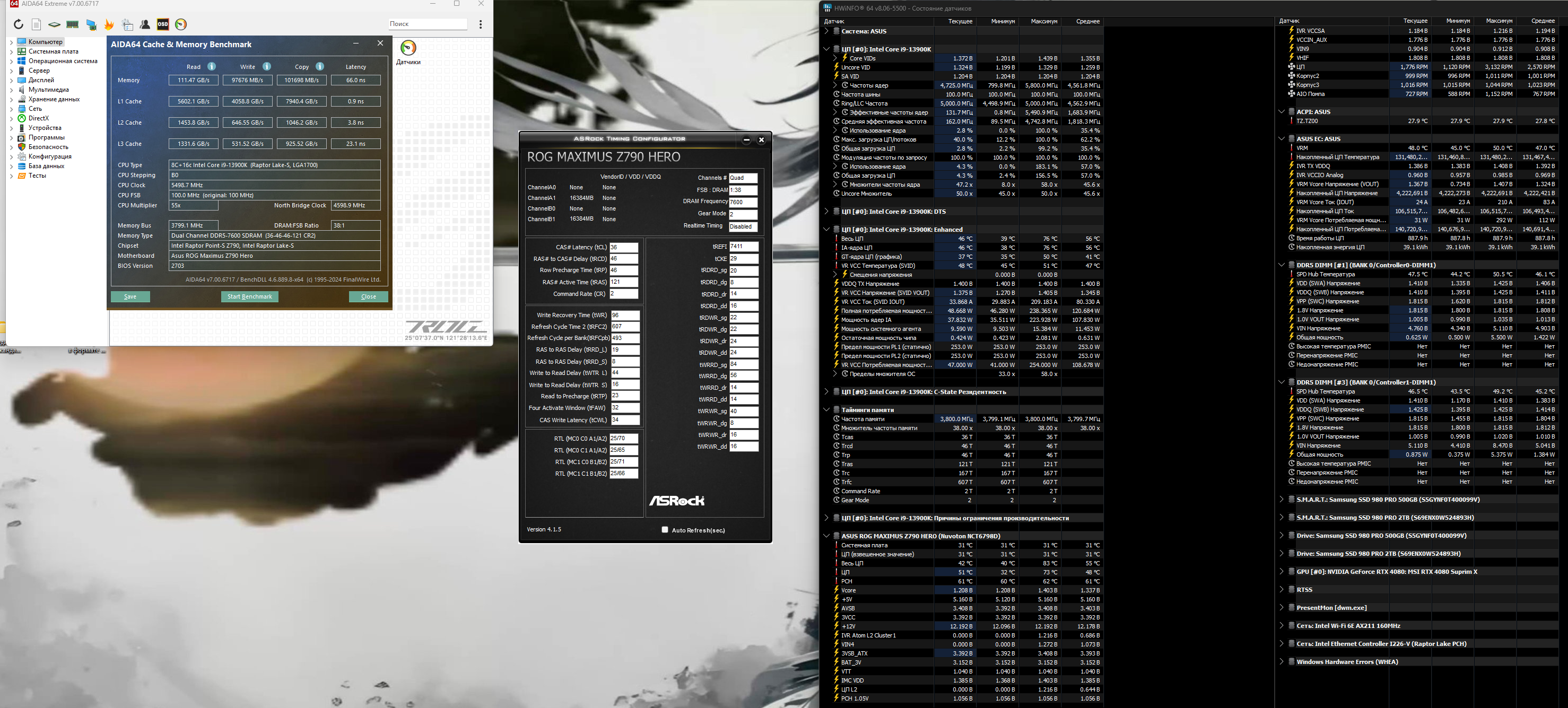
Task: Expand the Системная плата tree node
Action: pyautogui.click(x=11, y=52)
